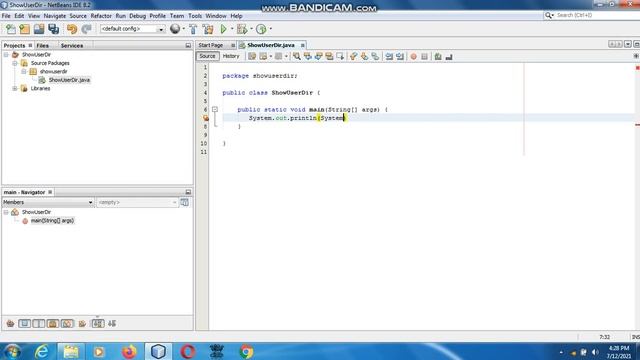This screenshot has height=360, width=640.
Task: Select ShowUserDir.java in Projects tree
Action: 69,80
